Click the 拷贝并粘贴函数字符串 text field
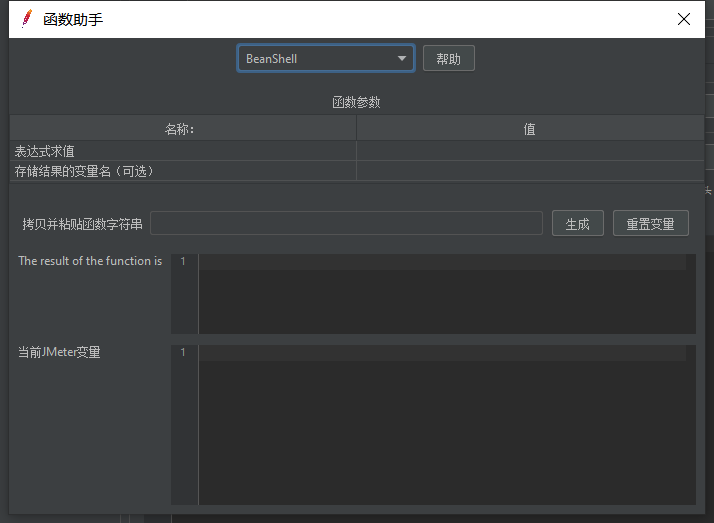 (x=346, y=223)
